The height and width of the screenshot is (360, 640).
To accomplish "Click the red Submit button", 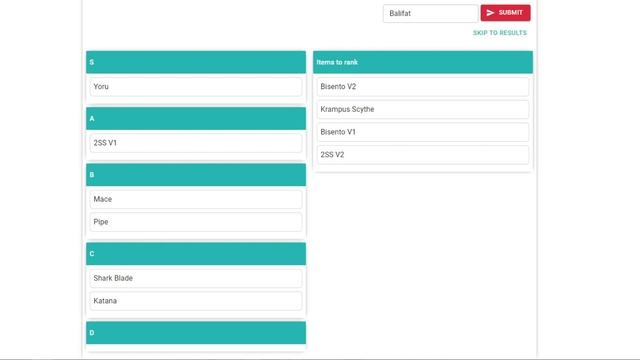I will click(505, 13).
